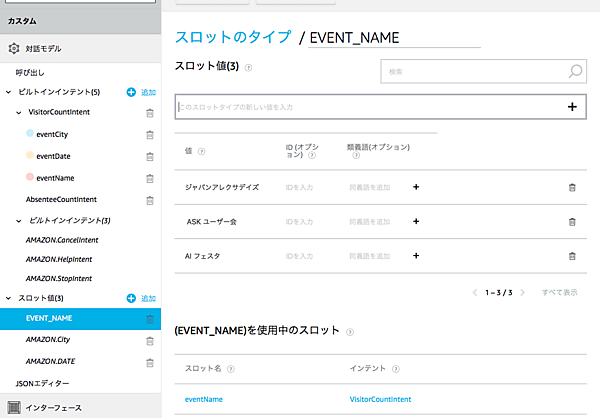
Task: Click the search magnifier icon
Action: pos(575,71)
